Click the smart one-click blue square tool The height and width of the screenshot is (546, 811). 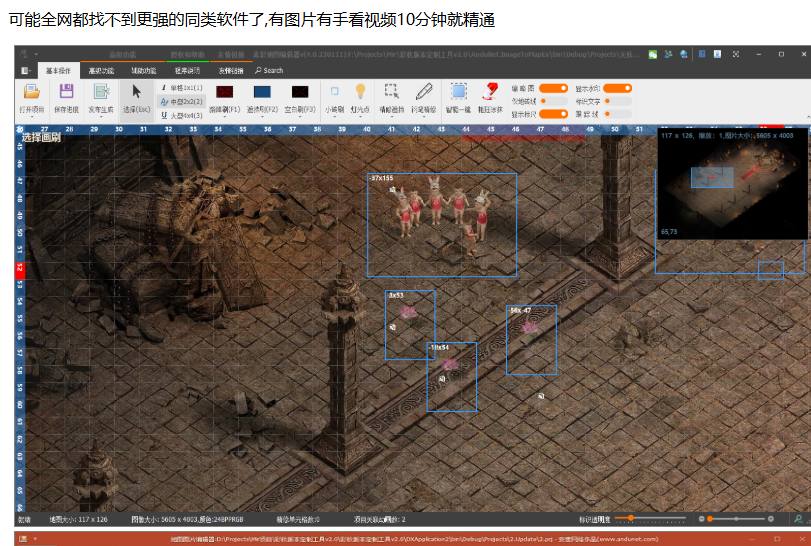(458, 92)
